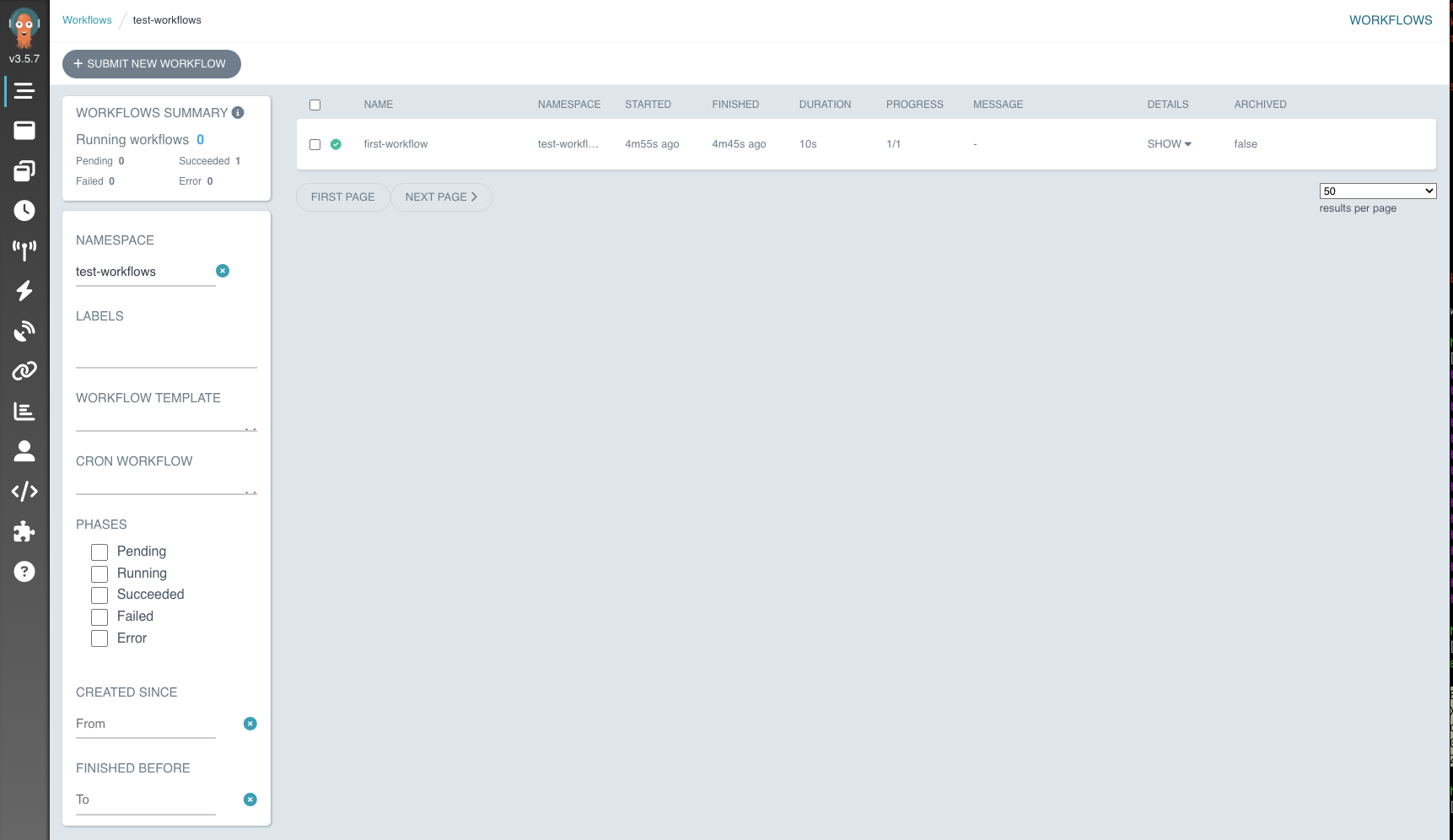
Task: Open Workflow Templates from the sidebar
Action: pyautogui.click(x=24, y=131)
